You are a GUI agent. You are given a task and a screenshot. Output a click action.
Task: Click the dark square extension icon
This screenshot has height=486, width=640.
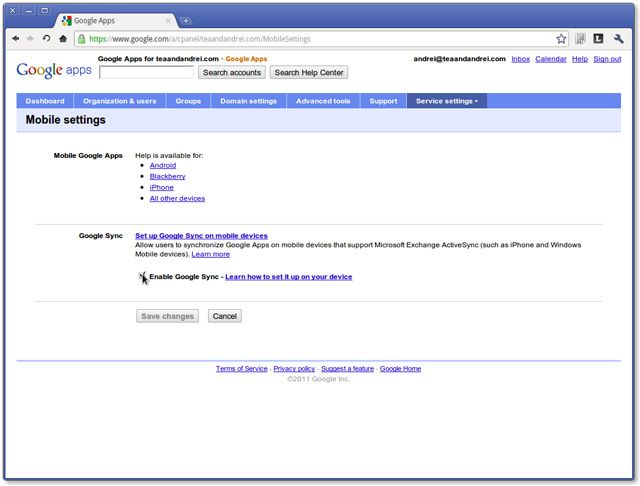tap(598, 39)
